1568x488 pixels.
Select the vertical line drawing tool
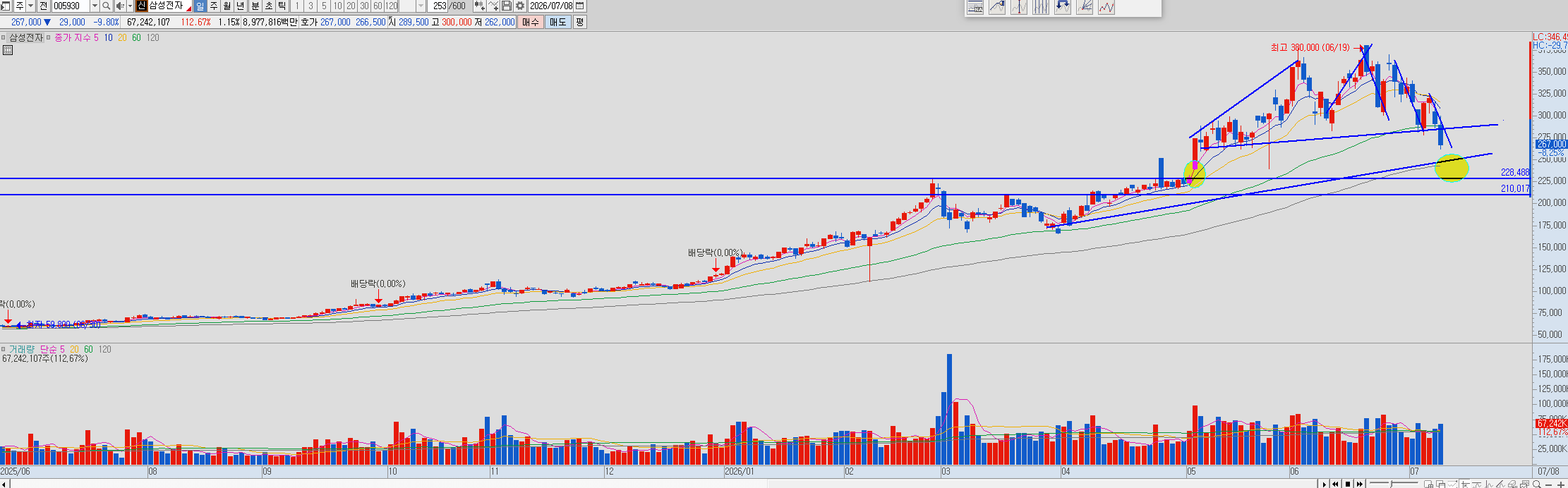(x=1019, y=7)
